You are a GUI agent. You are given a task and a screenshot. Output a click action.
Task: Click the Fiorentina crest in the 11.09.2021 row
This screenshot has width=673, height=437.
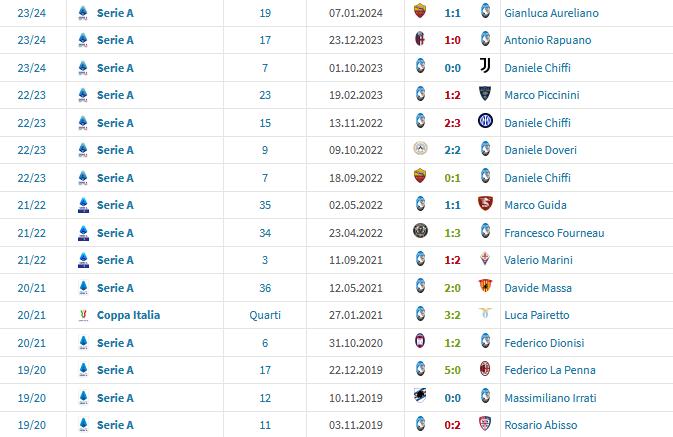pos(486,260)
